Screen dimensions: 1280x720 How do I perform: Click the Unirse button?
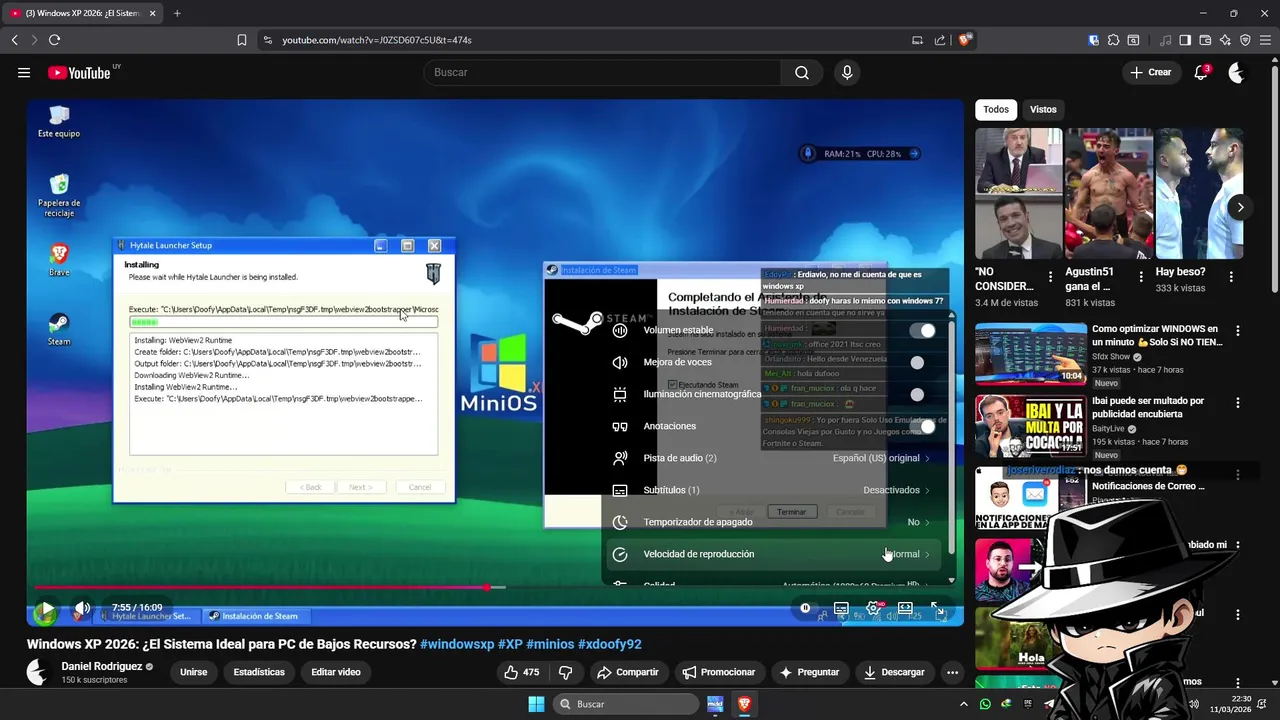(x=193, y=672)
